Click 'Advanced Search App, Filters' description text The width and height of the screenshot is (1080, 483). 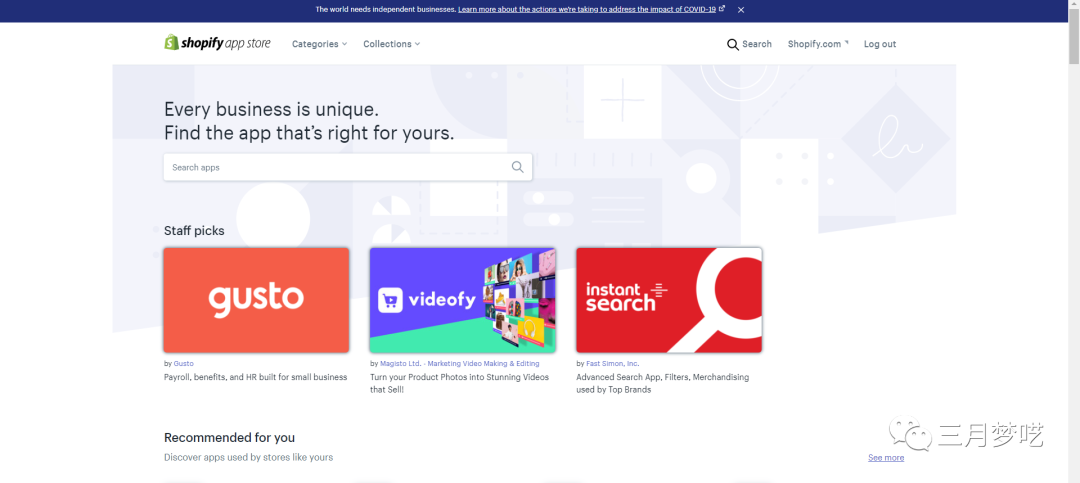click(x=663, y=383)
